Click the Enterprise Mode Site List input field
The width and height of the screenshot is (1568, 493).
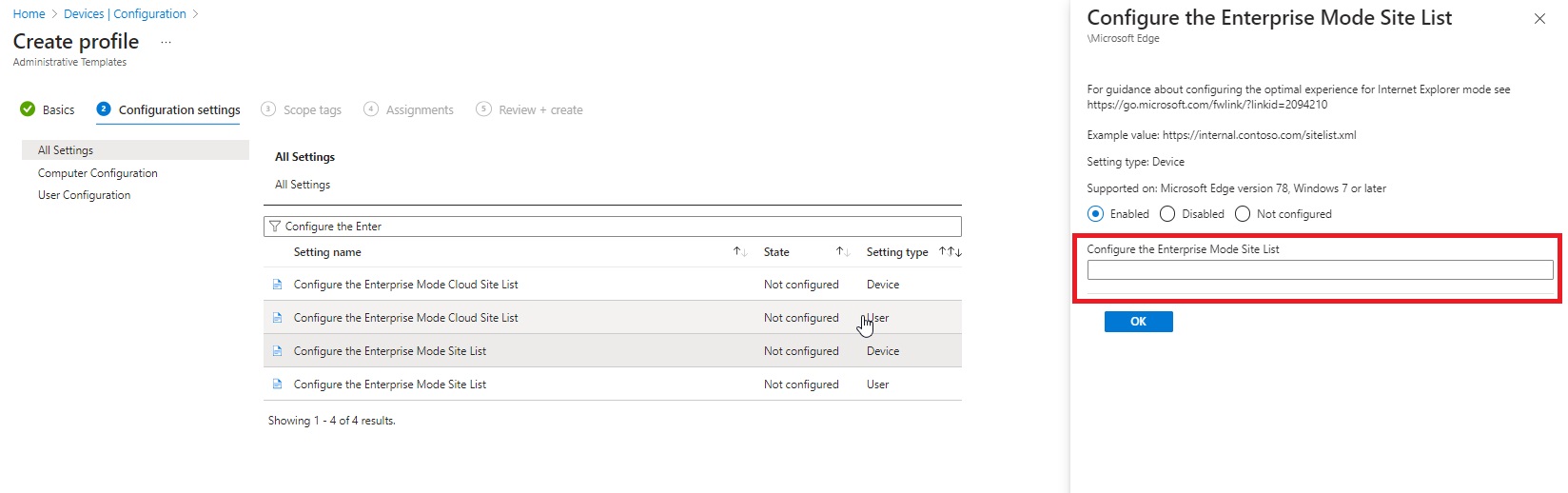pyautogui.click(x=1321, y=270)
